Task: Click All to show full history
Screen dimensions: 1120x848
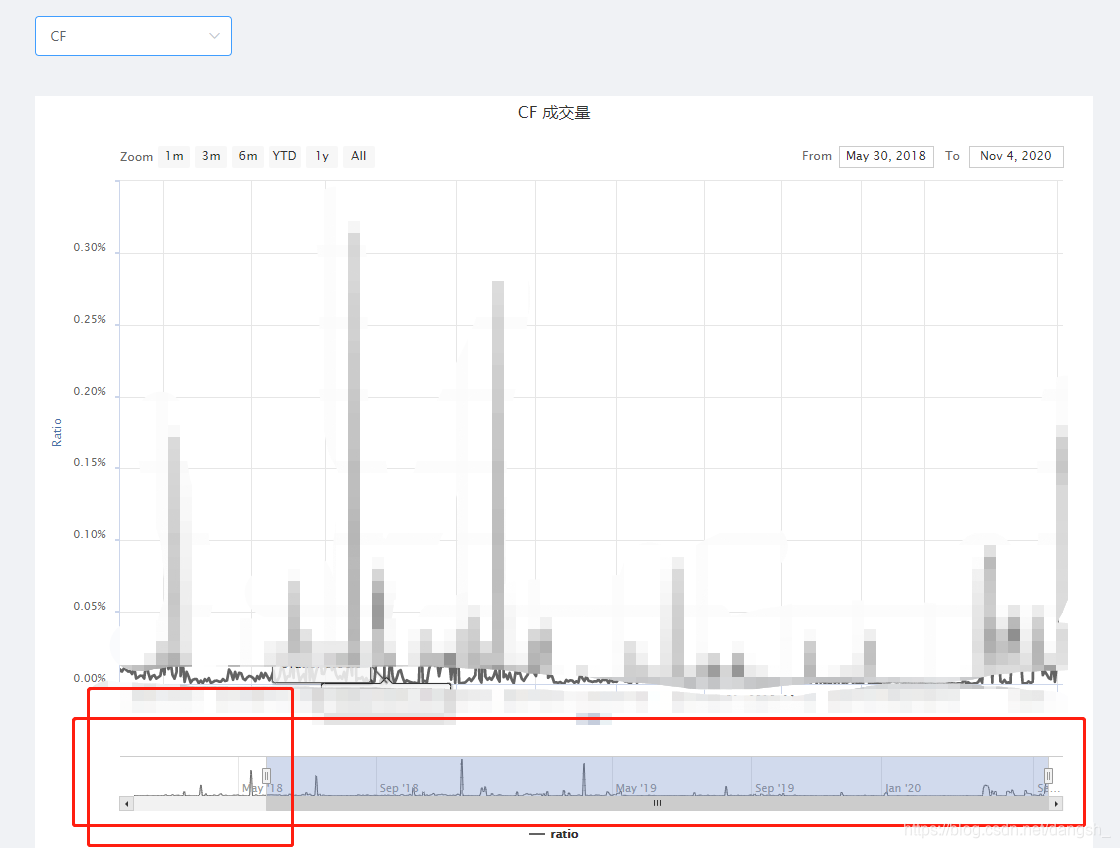Action: (358, 156)
